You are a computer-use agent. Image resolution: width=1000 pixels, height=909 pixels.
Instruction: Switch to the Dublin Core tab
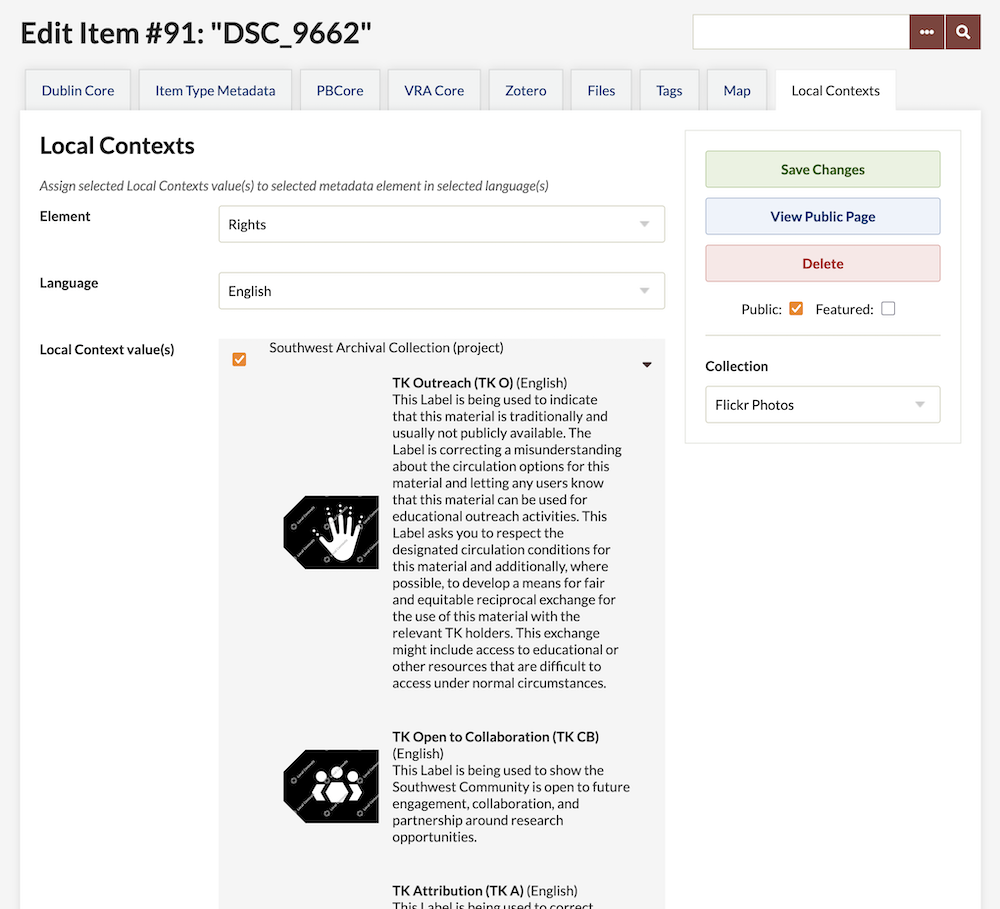[78, 90]
